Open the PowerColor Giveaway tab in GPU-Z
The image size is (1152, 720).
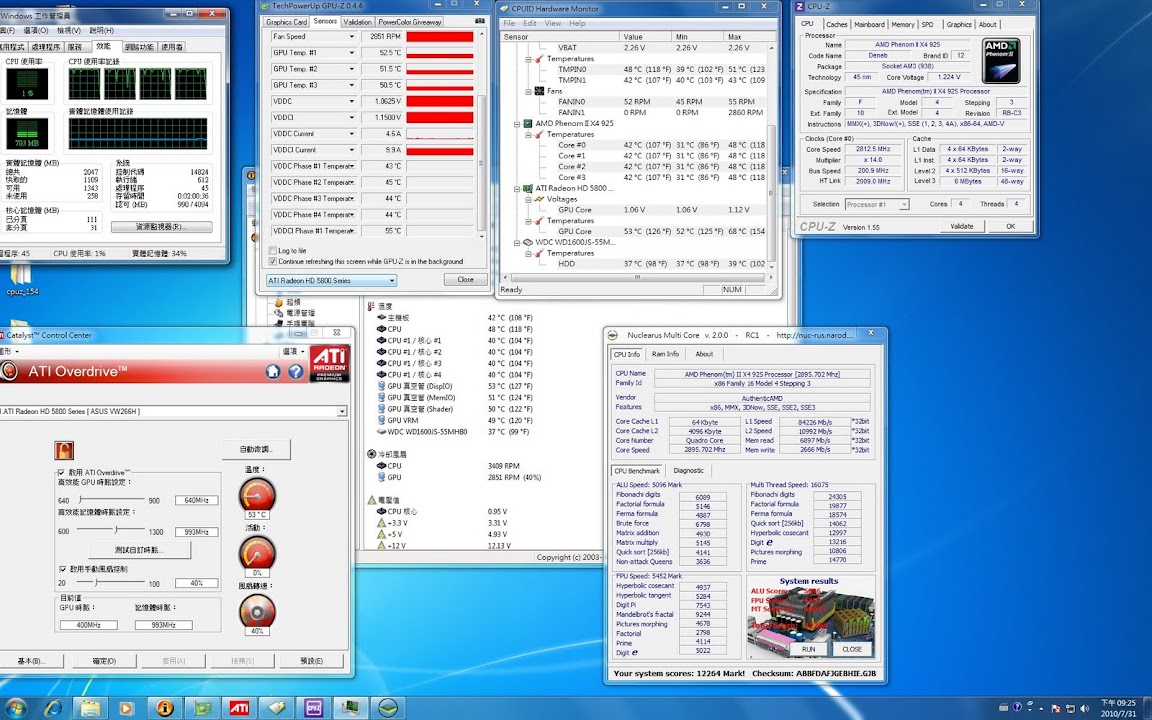click(410, 22)
